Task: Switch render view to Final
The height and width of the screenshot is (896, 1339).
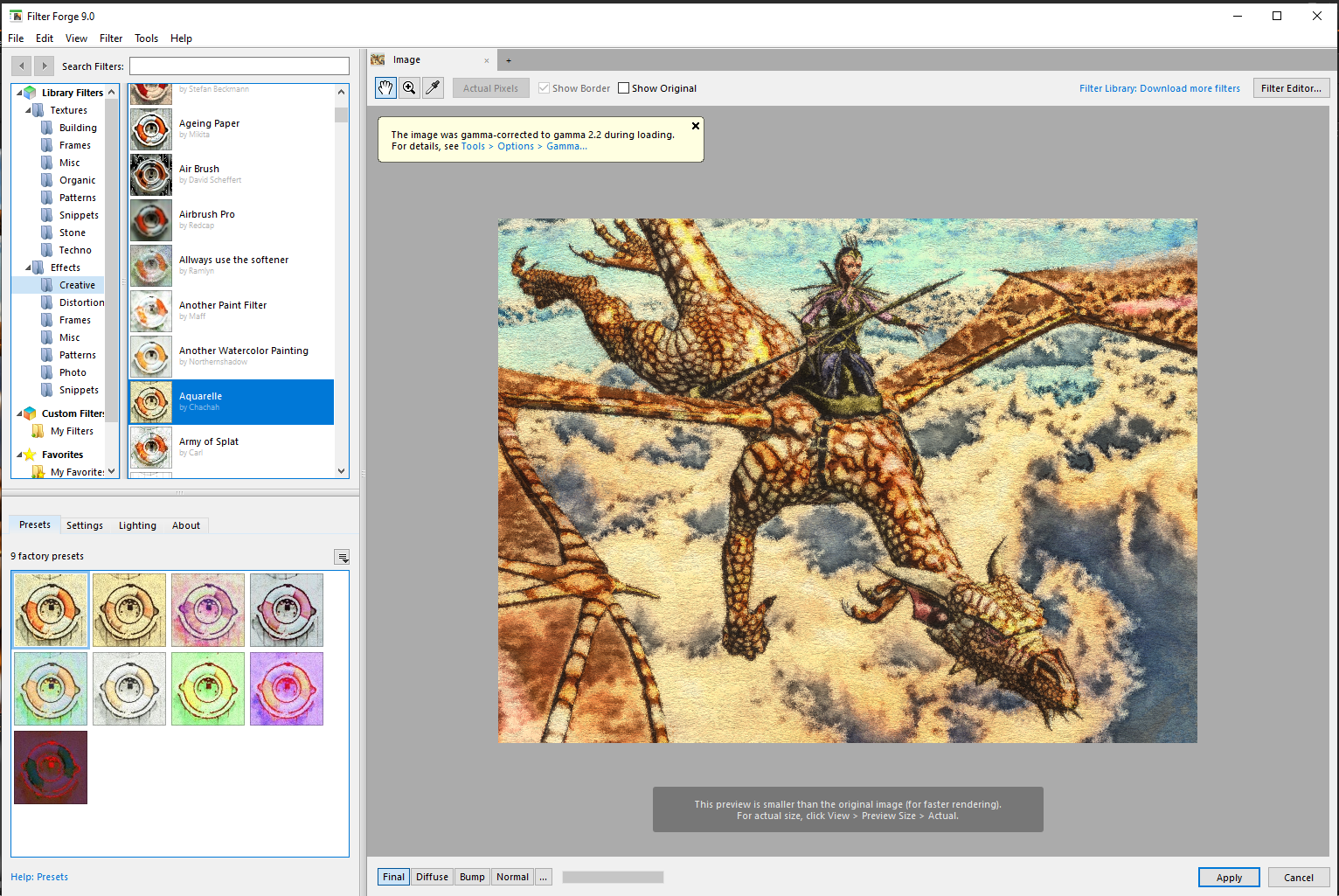Action: click(393, 877)
